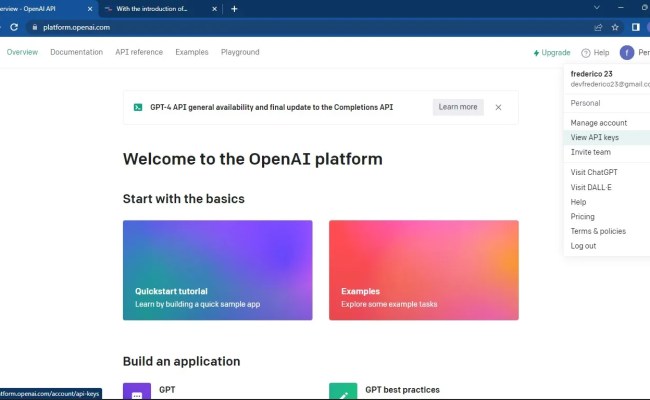The width and height of the screenshot is (650, 400).
Task: Open the Overview nav item
Action: [22, 52]
